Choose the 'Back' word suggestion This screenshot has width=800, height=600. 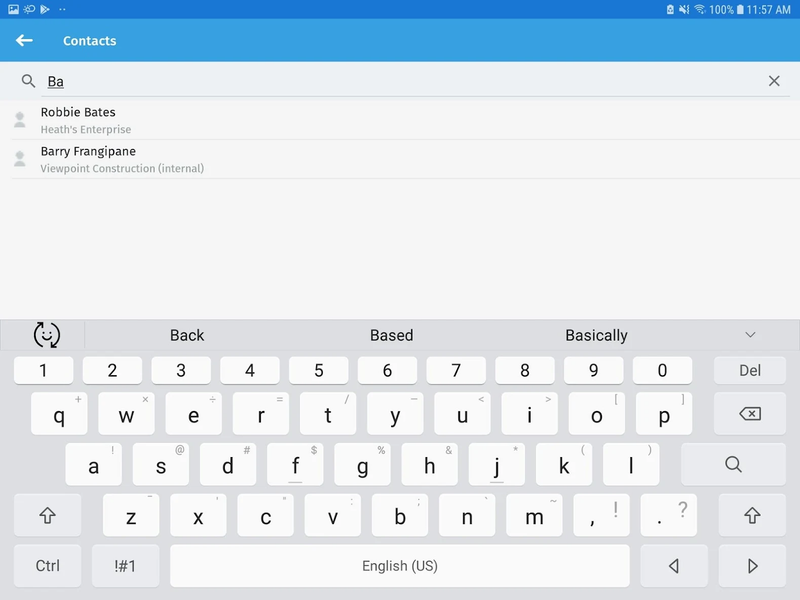(x=187, y=336)
